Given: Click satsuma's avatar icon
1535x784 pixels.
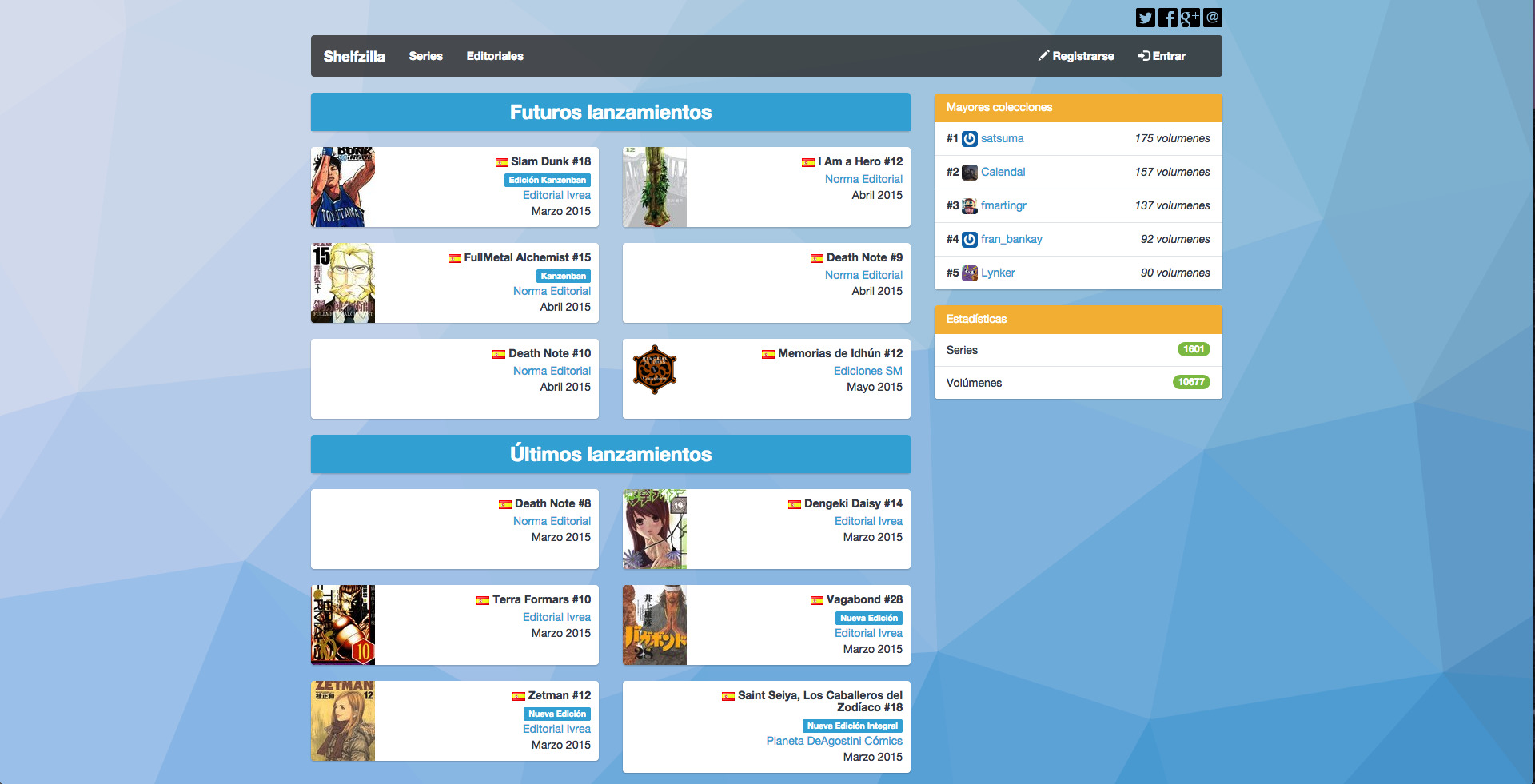Looking at the screenshot, I should 970,139.
